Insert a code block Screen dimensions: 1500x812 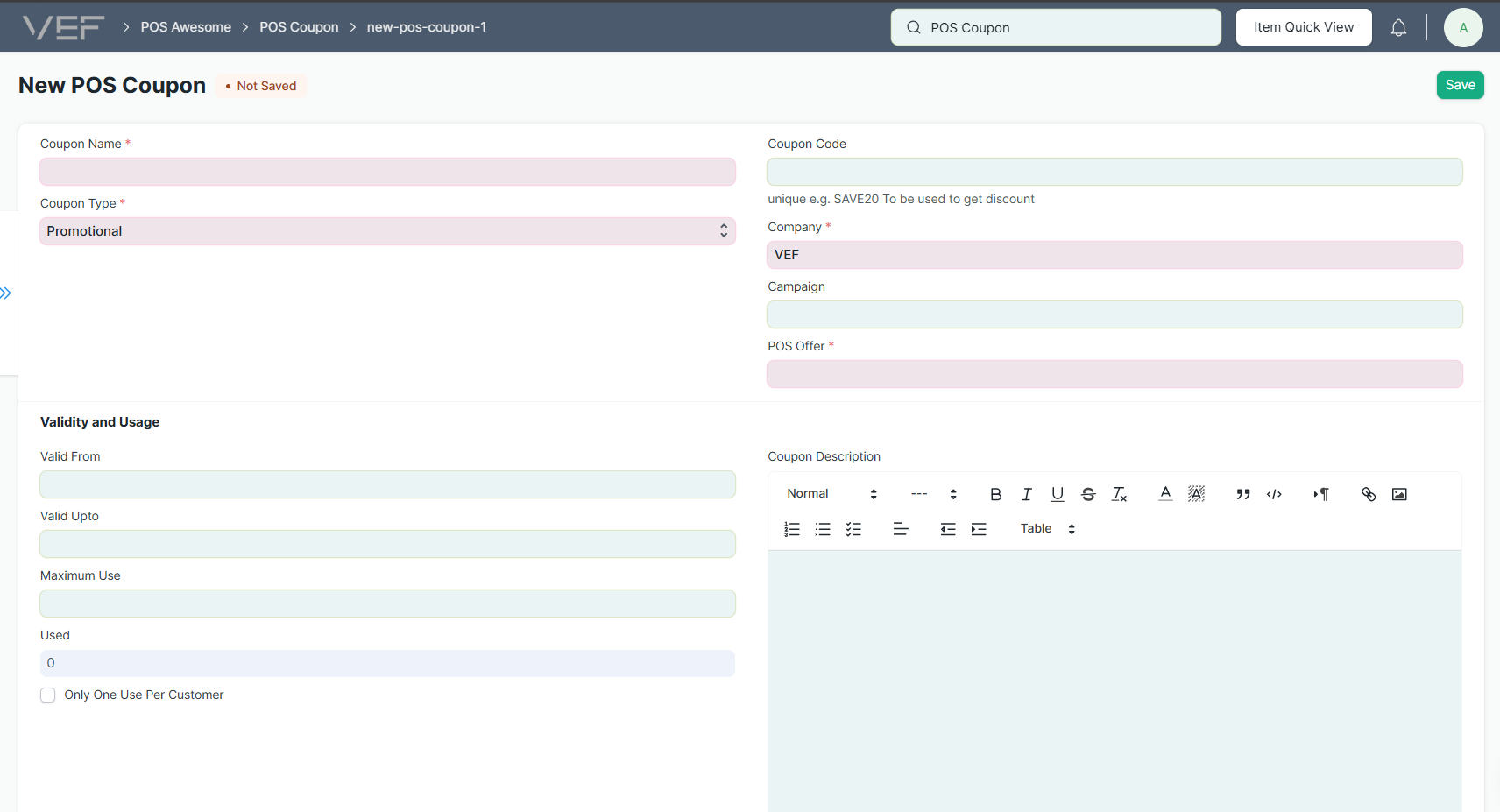pos(1274,494)
